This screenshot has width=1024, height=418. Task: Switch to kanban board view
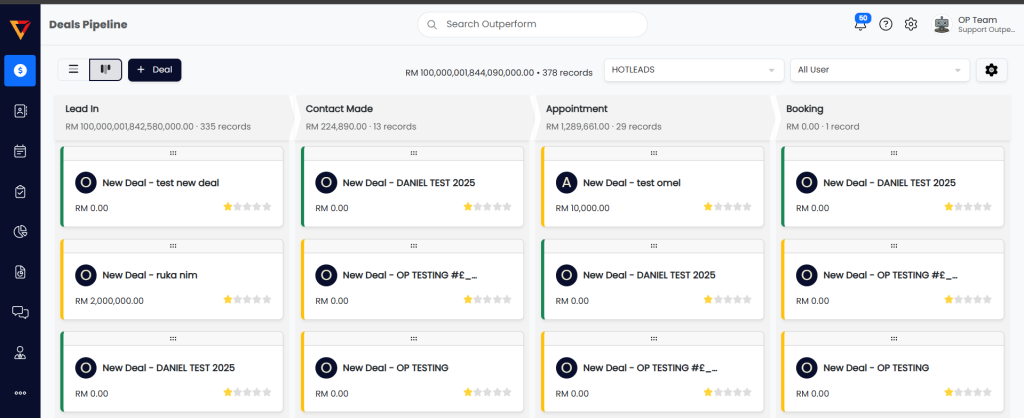pyautogui.click(x=105, y=69)
